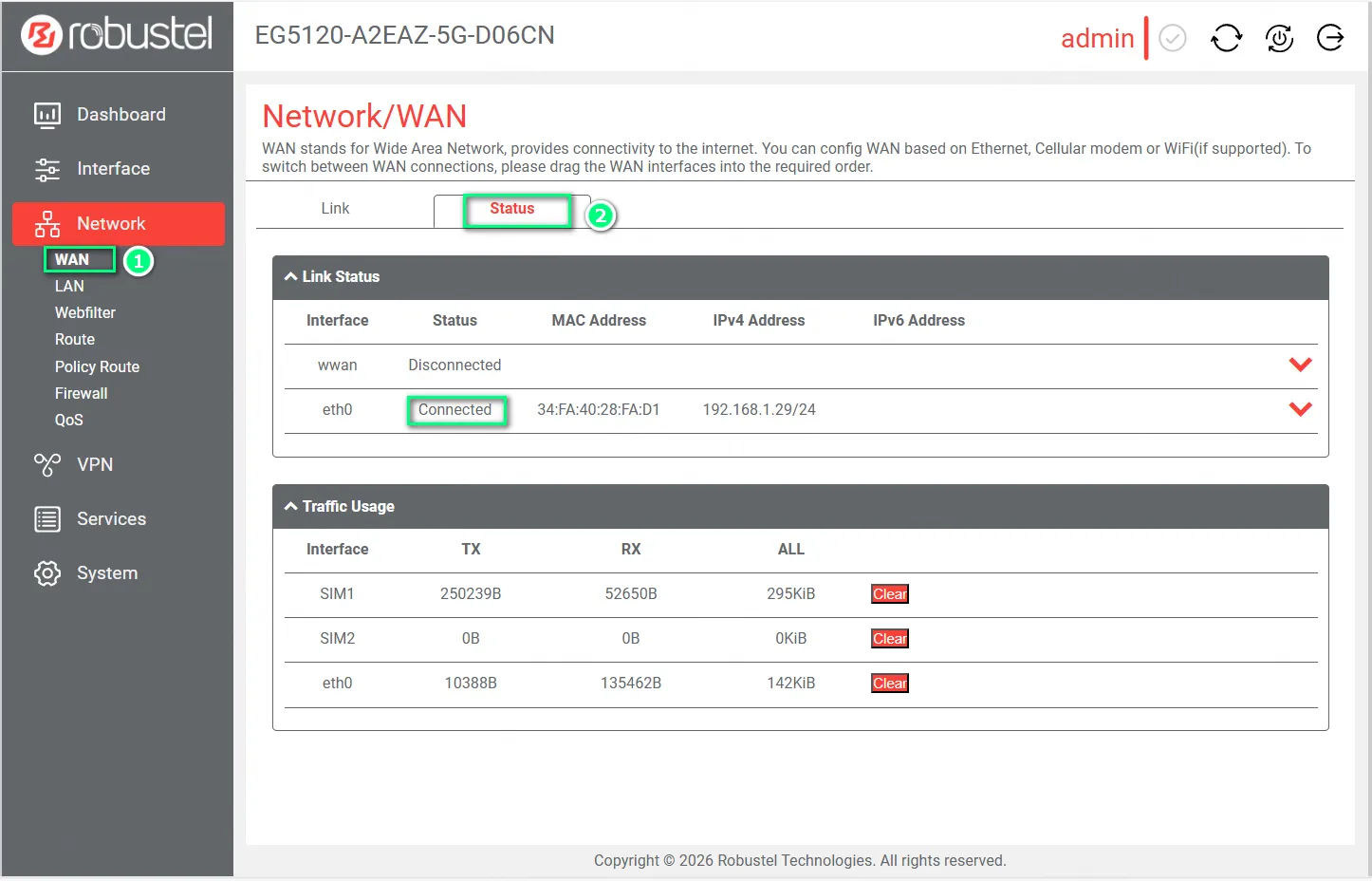Screen dimensions: 1372x881
Task: Collapse the Link Status panel
Action: pos(291,277)
